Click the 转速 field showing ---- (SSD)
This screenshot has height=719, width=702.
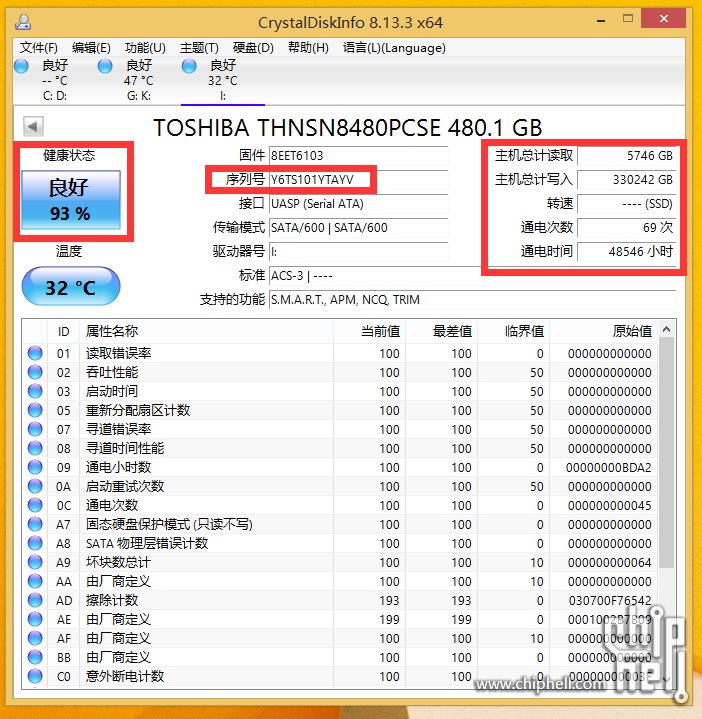627,204
